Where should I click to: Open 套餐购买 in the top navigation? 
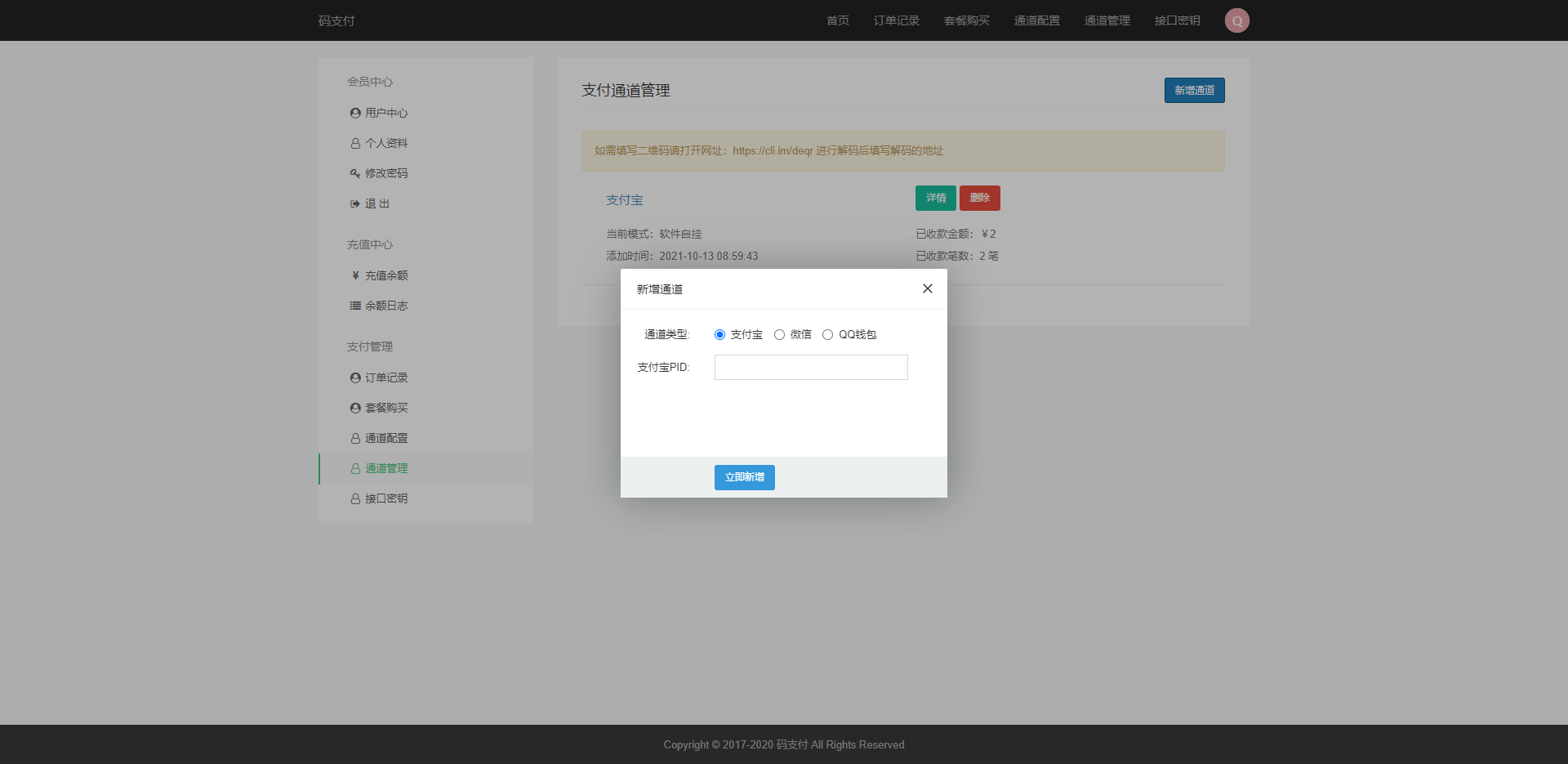966,20
